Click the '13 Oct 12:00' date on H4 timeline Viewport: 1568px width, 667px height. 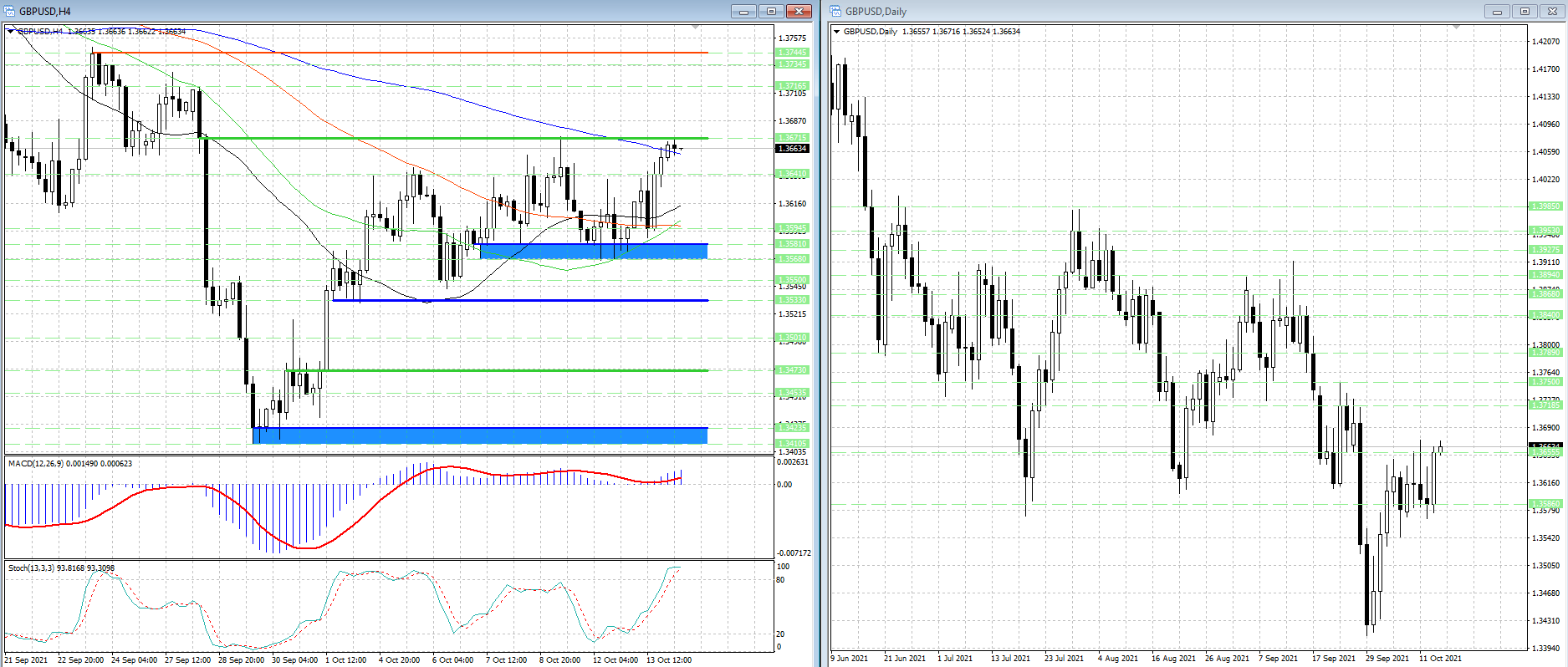[669, 659]
